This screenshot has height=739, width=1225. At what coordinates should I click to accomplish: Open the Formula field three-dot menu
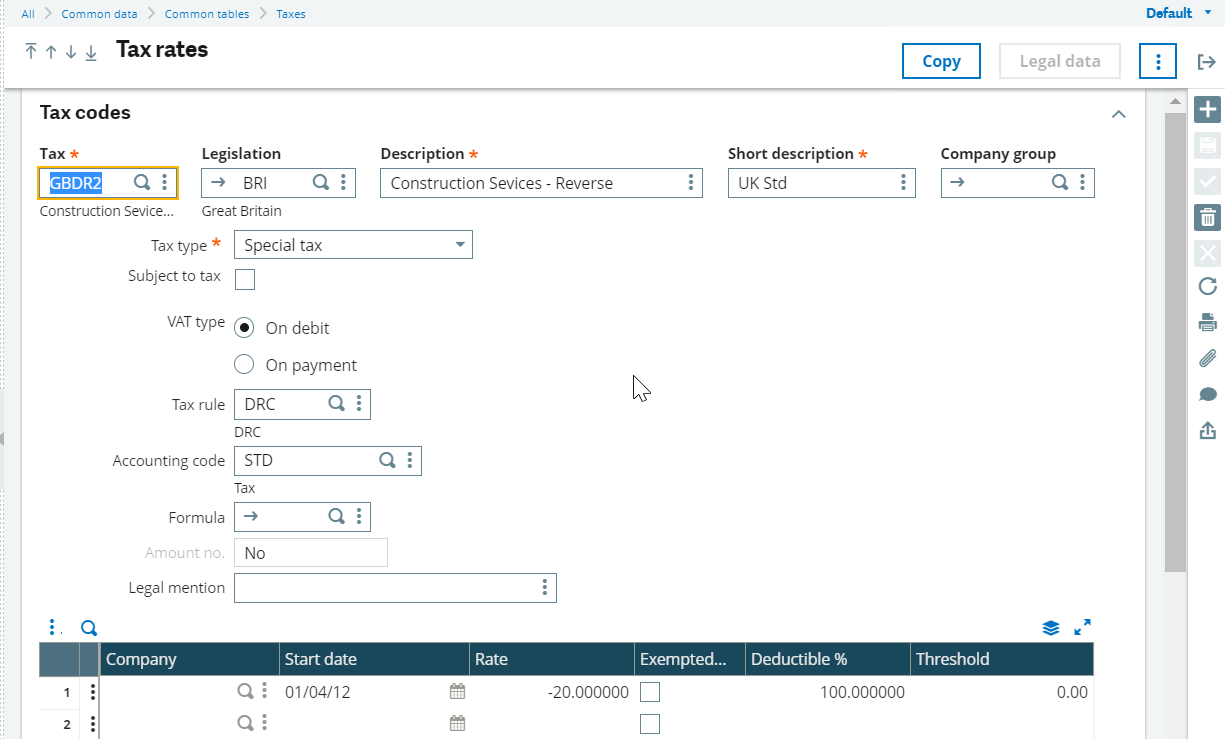(359, 516)
